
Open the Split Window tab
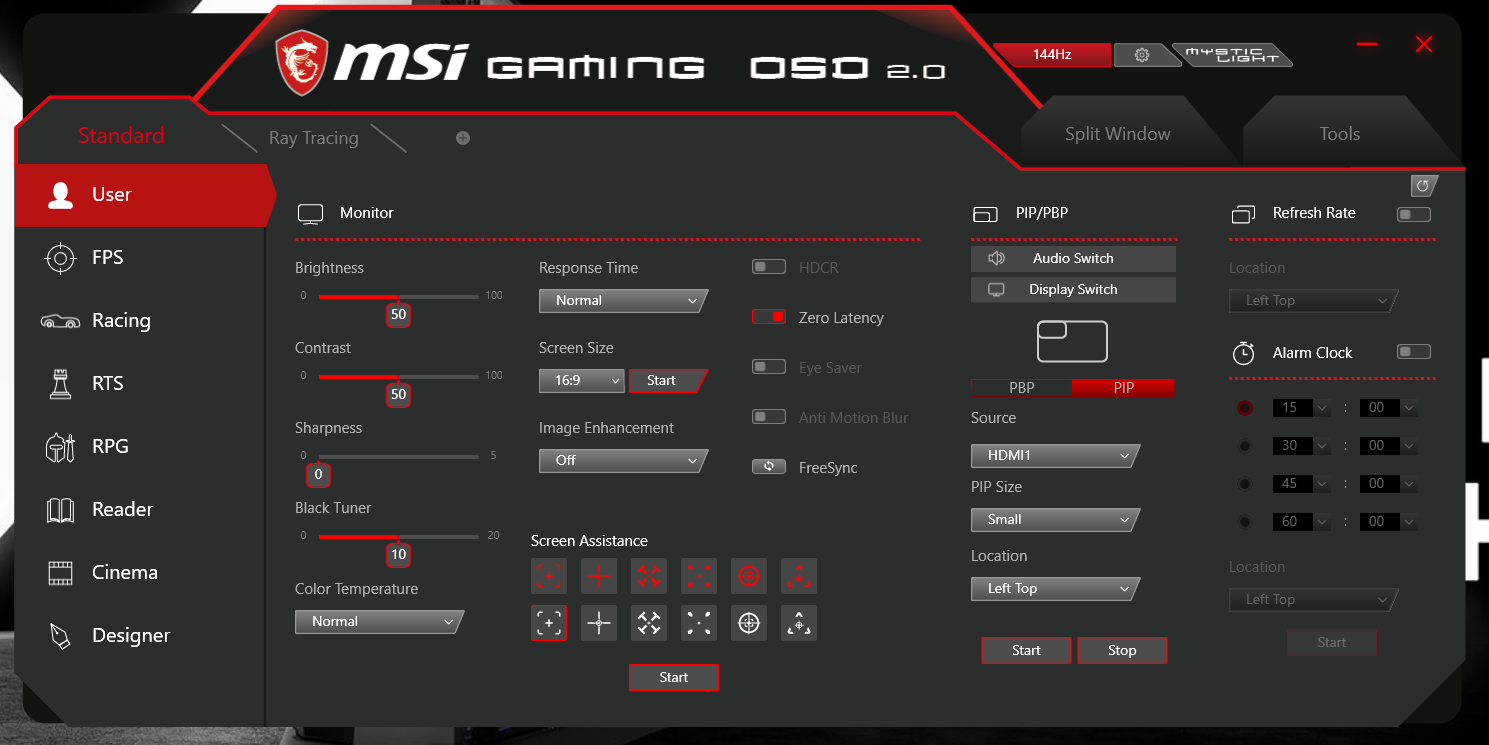point(1117,134)
